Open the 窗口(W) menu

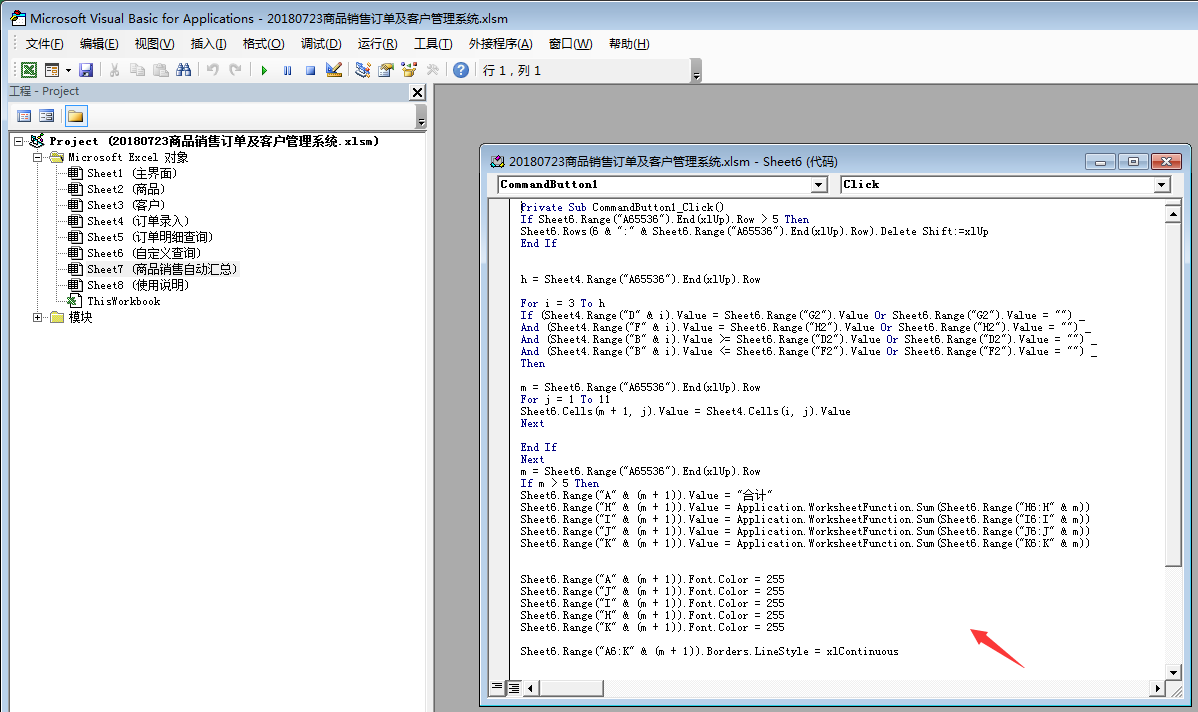pyautogui.click(x=570, y=44)
